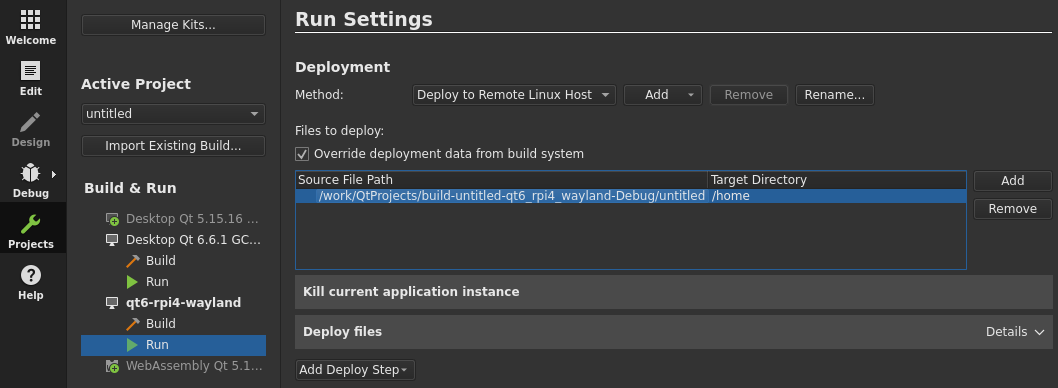Expand Deploy files Details
Screen dimensions: 1058x388
click(1015, 332)
